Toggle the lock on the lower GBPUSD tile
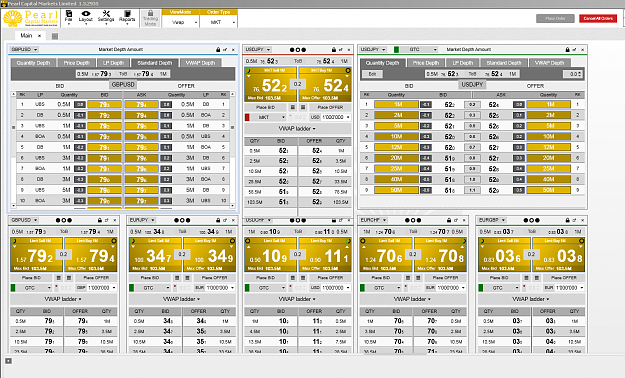 click(100, 220)
